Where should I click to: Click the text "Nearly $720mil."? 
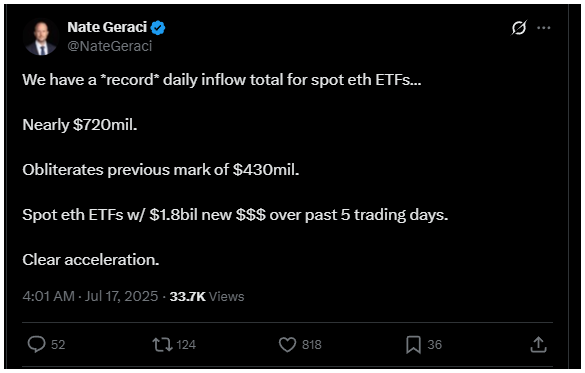click(80, 125)
